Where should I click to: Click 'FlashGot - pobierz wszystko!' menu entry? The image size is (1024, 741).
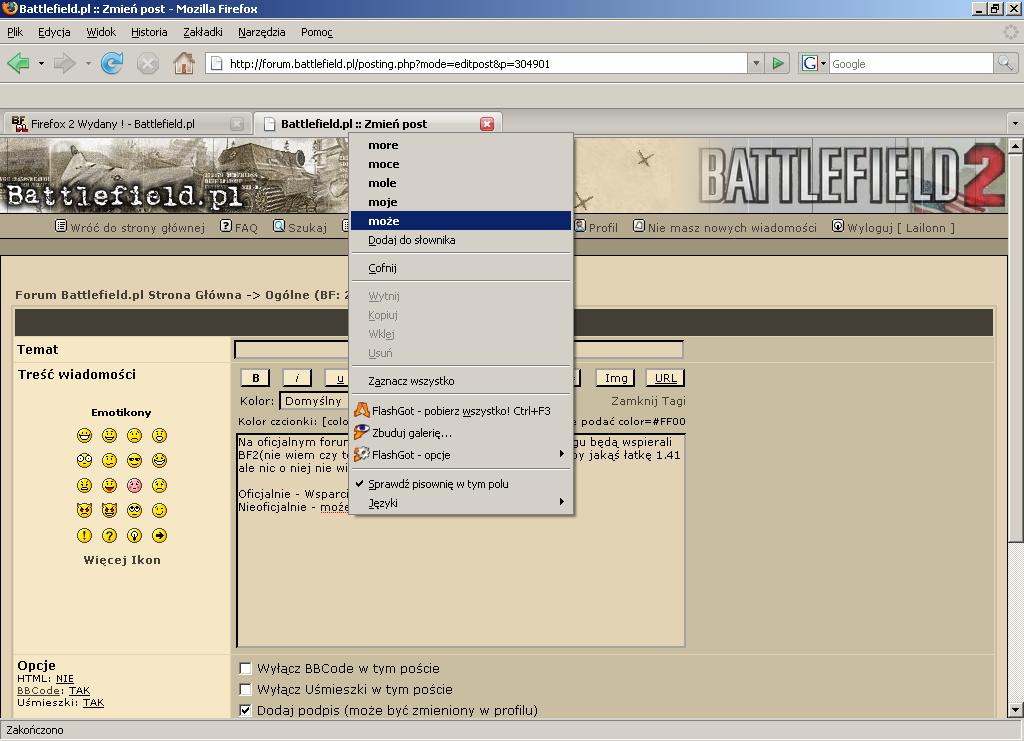click(x=460, y=411)
